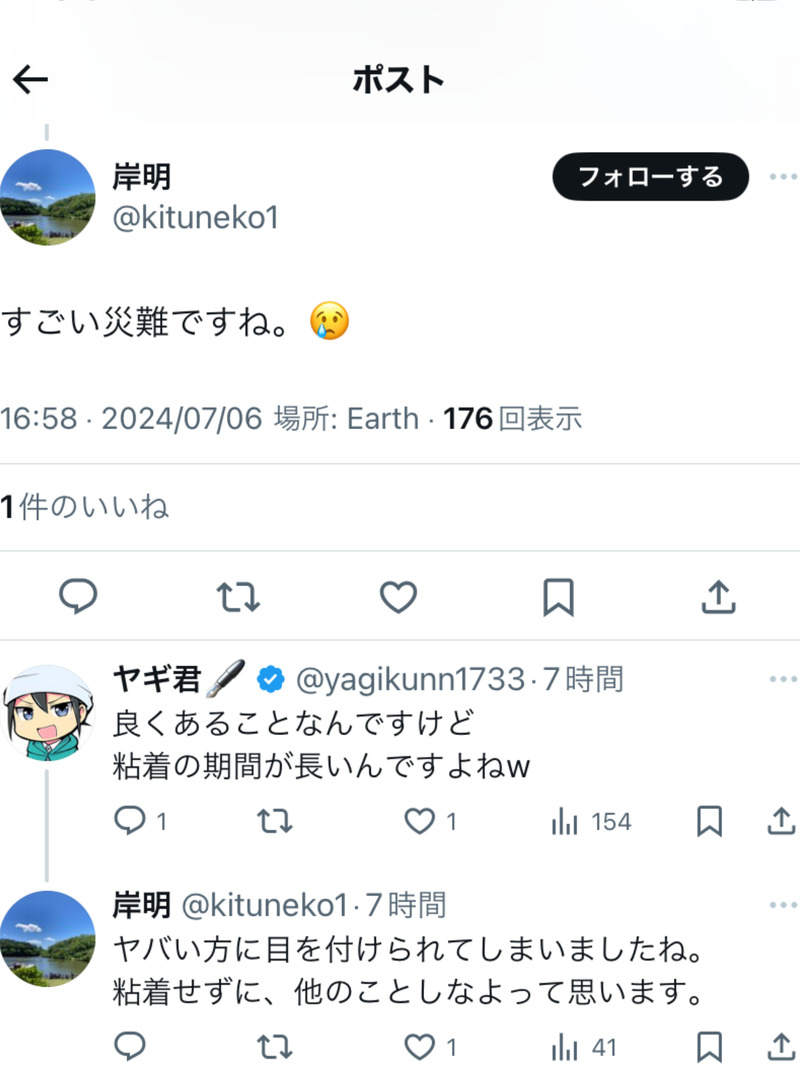Open the @kituneko1 profile handle in header

tap(195, 218)
